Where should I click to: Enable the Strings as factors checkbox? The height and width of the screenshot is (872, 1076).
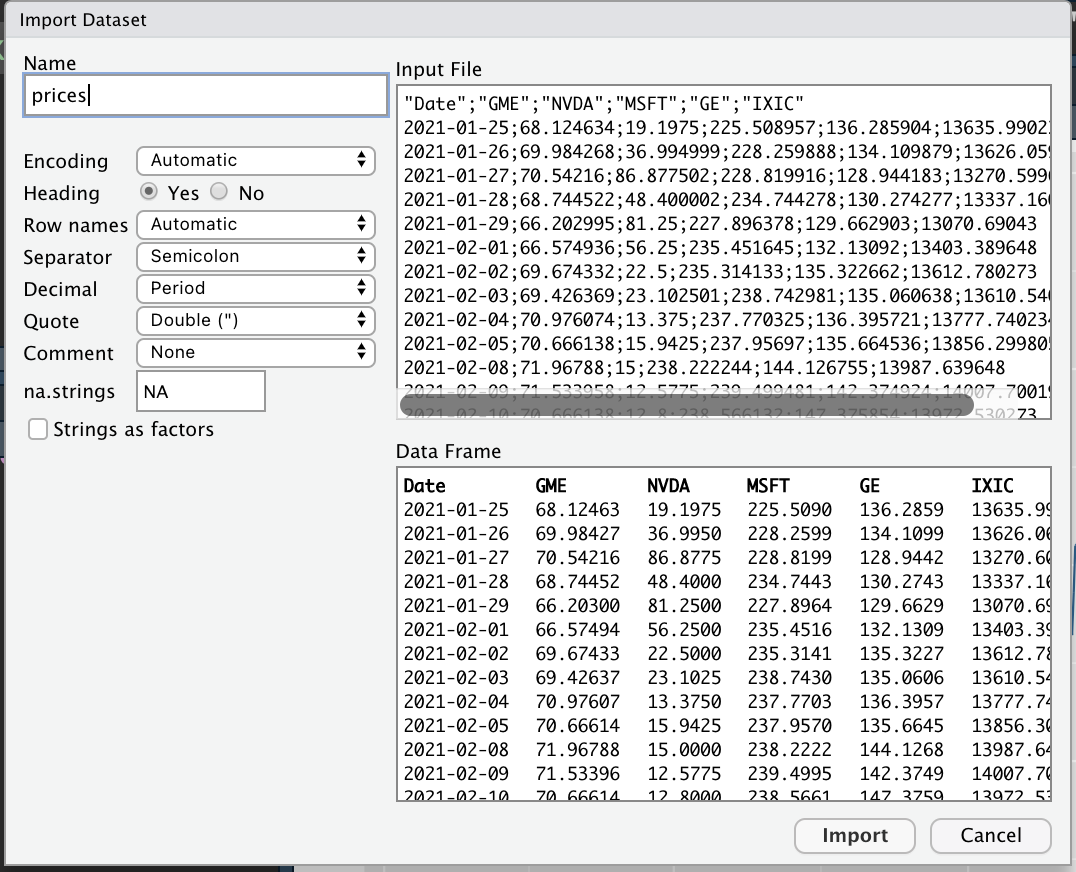(39, 430)
